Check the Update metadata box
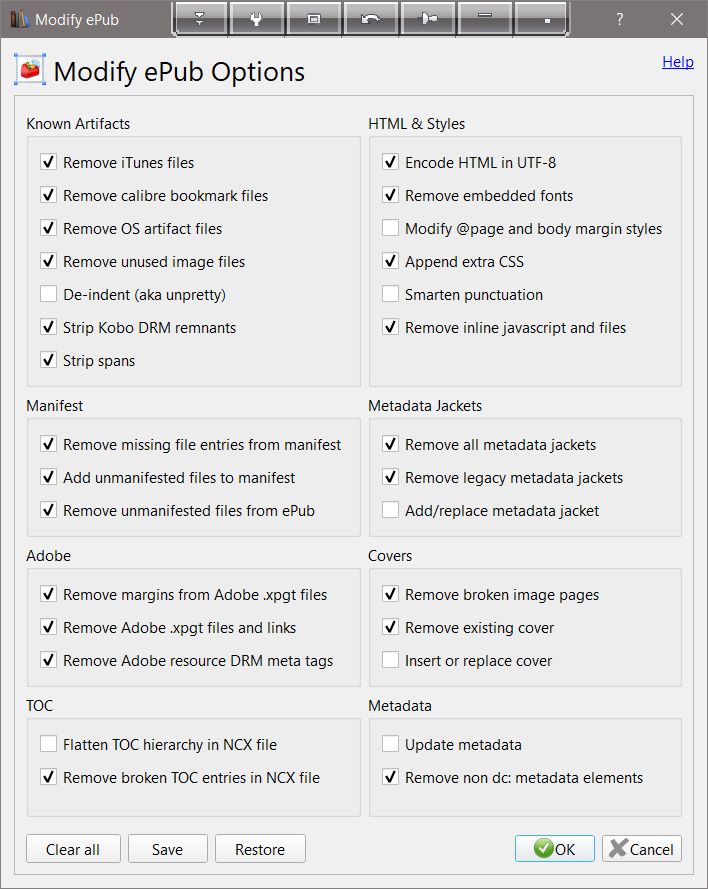The width and height of the screenshot is (708, 889). [x=390, y=744]
